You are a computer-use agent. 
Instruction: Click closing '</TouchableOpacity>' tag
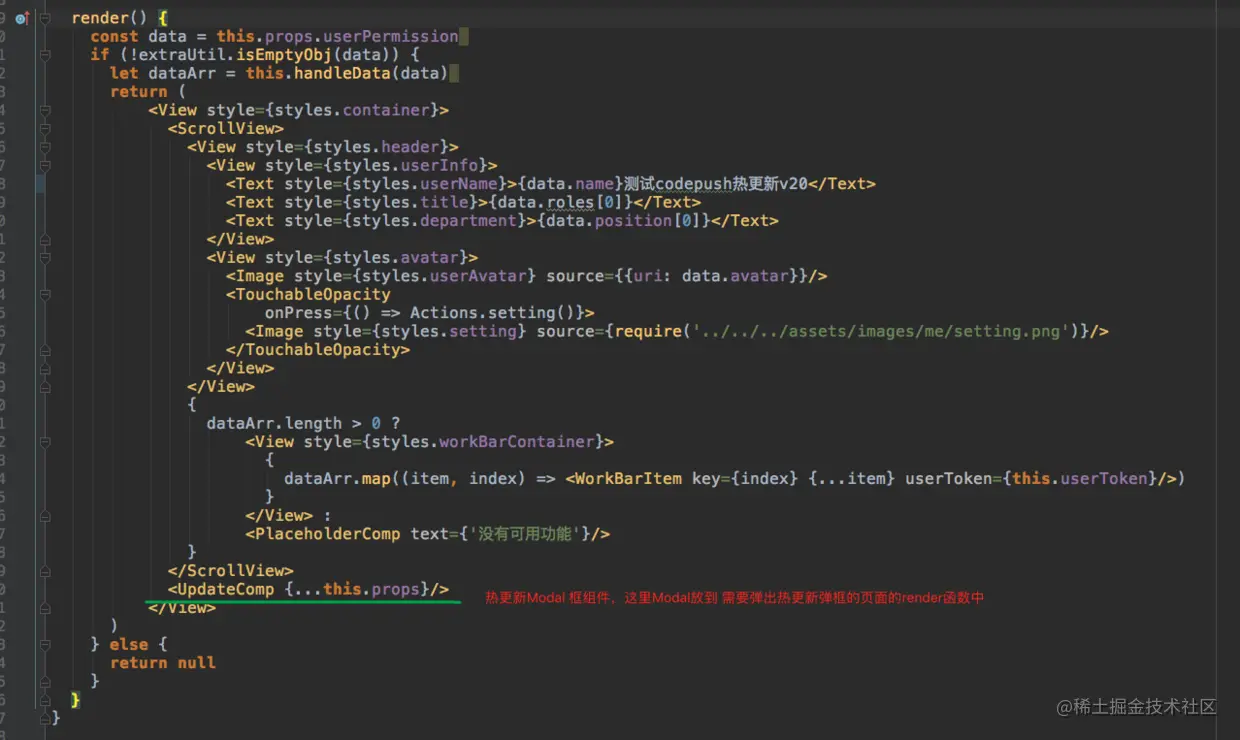coord(318,350)
